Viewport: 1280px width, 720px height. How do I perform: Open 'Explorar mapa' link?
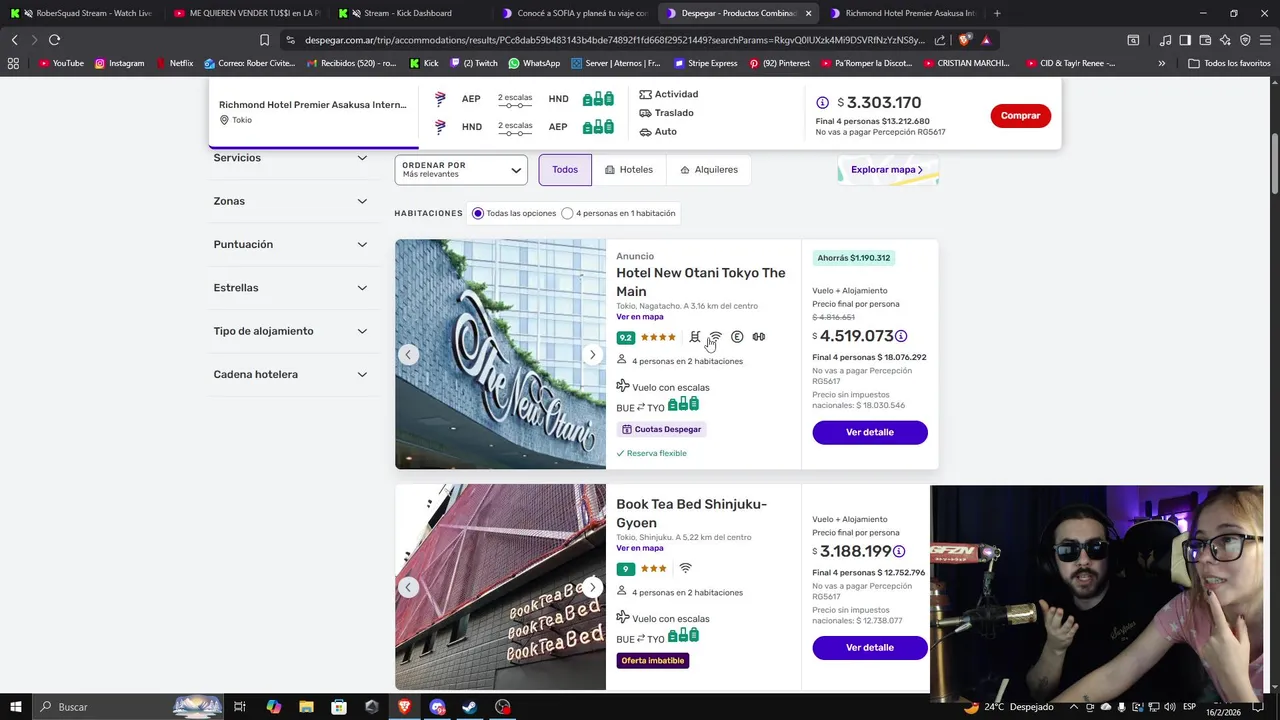887,170
